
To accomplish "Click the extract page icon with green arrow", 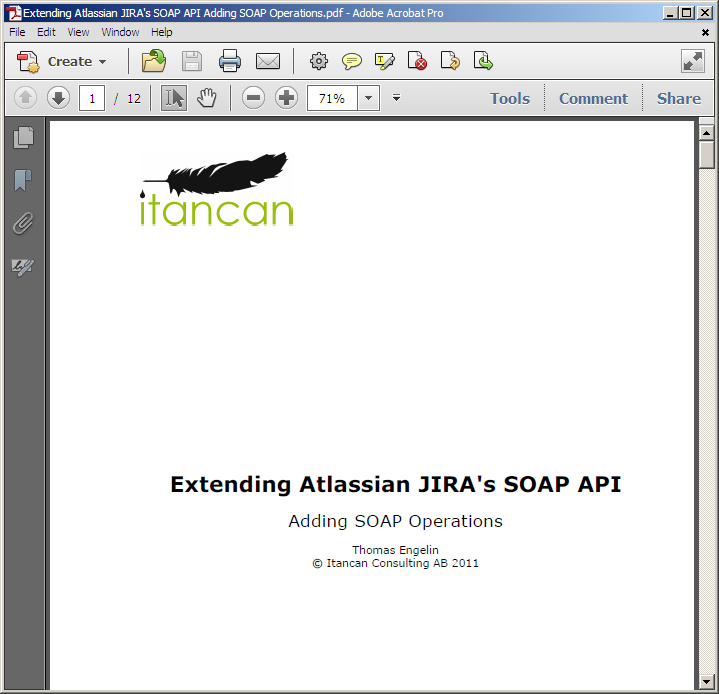I will [483, 61].
